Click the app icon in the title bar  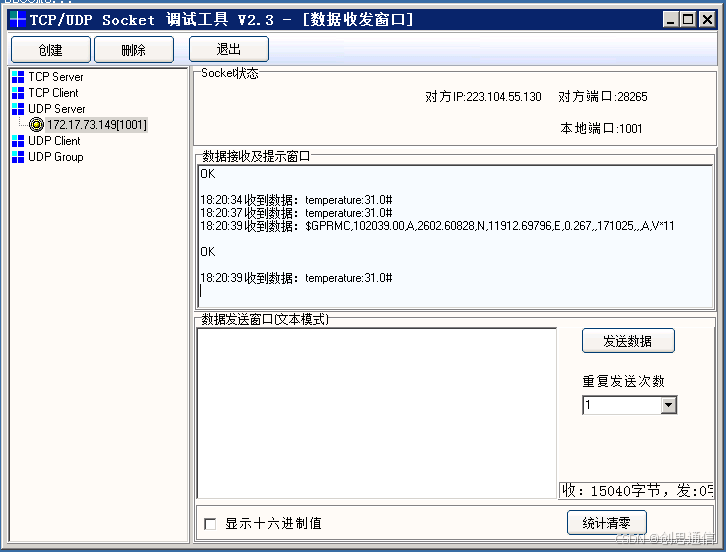click(x=18, y=19)
